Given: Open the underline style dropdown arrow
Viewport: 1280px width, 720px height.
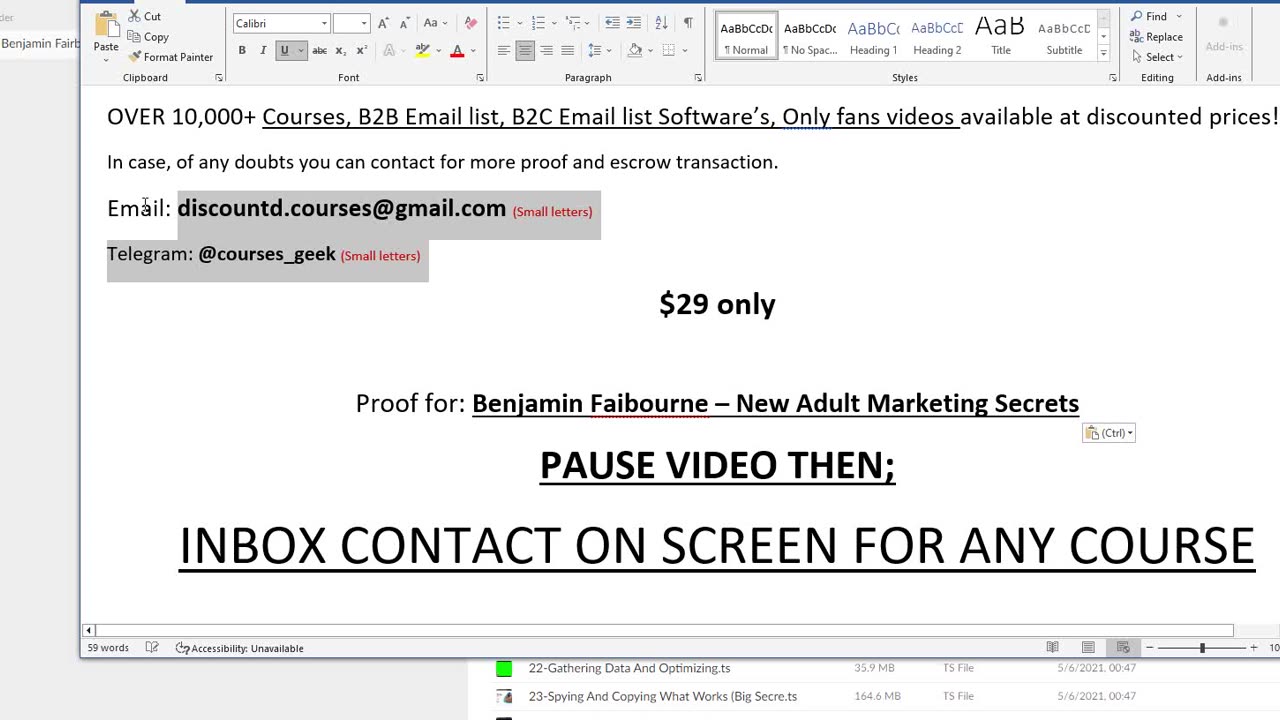Looking at the screenshot, I should [300, 50].
